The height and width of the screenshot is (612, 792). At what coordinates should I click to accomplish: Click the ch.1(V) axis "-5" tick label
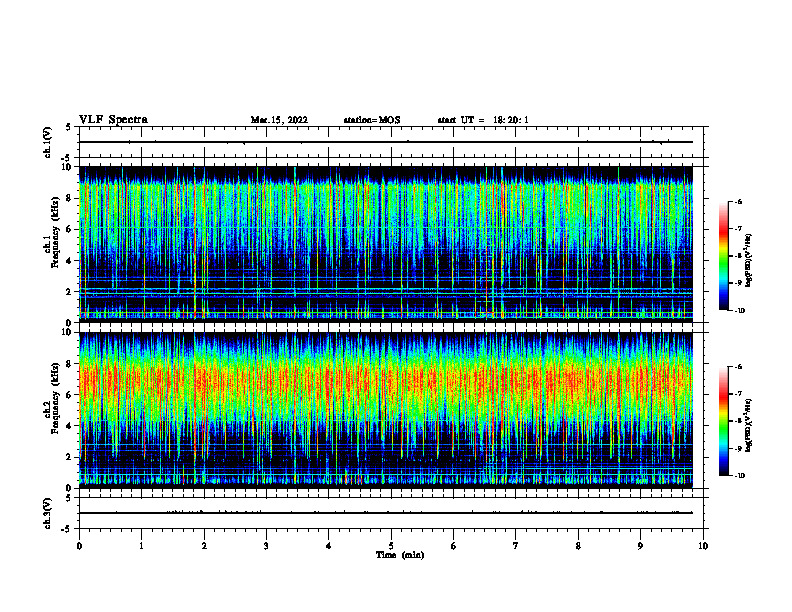(67, 158)
